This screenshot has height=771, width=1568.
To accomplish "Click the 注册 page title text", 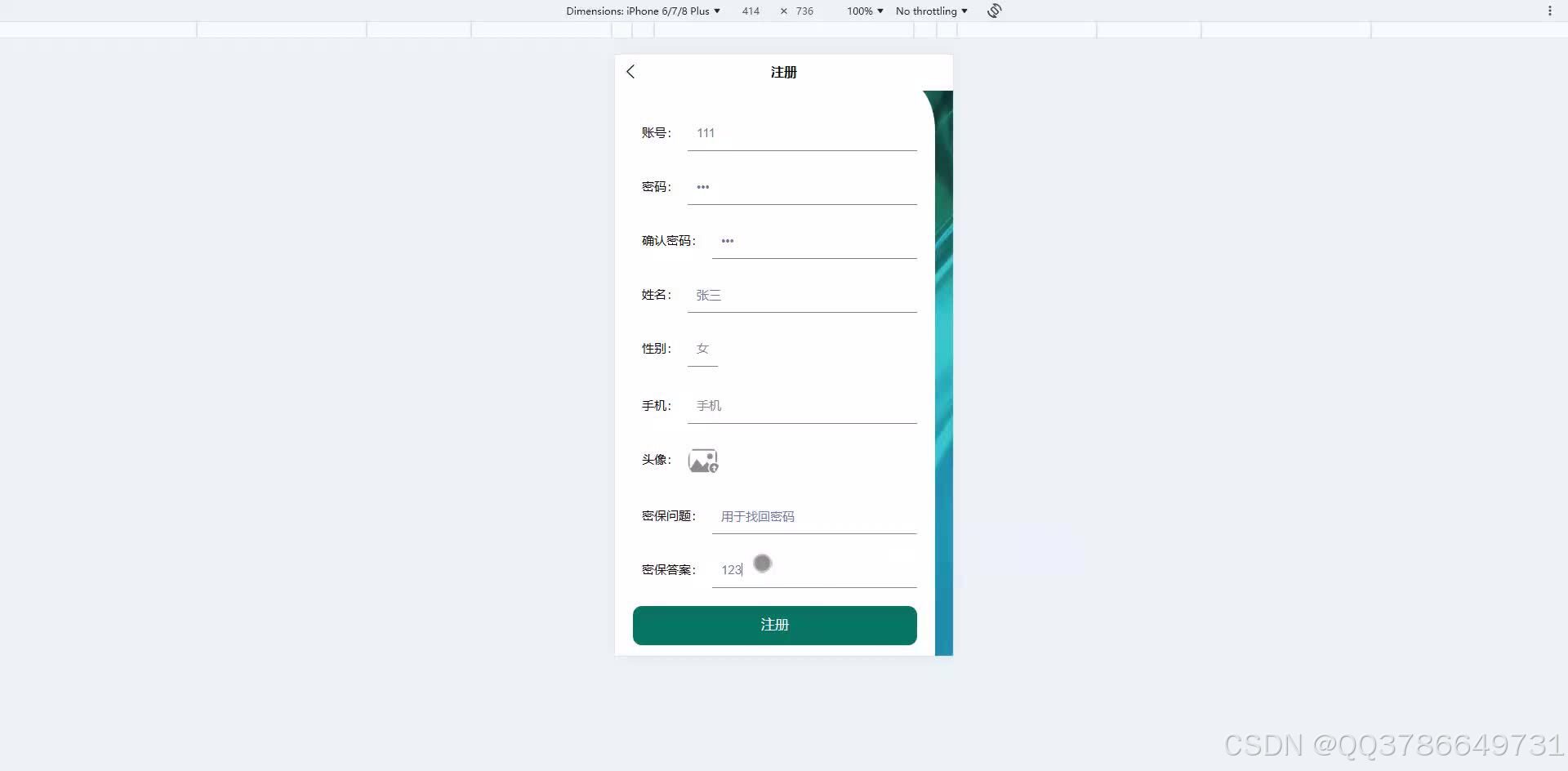I will tap(783, 72).
